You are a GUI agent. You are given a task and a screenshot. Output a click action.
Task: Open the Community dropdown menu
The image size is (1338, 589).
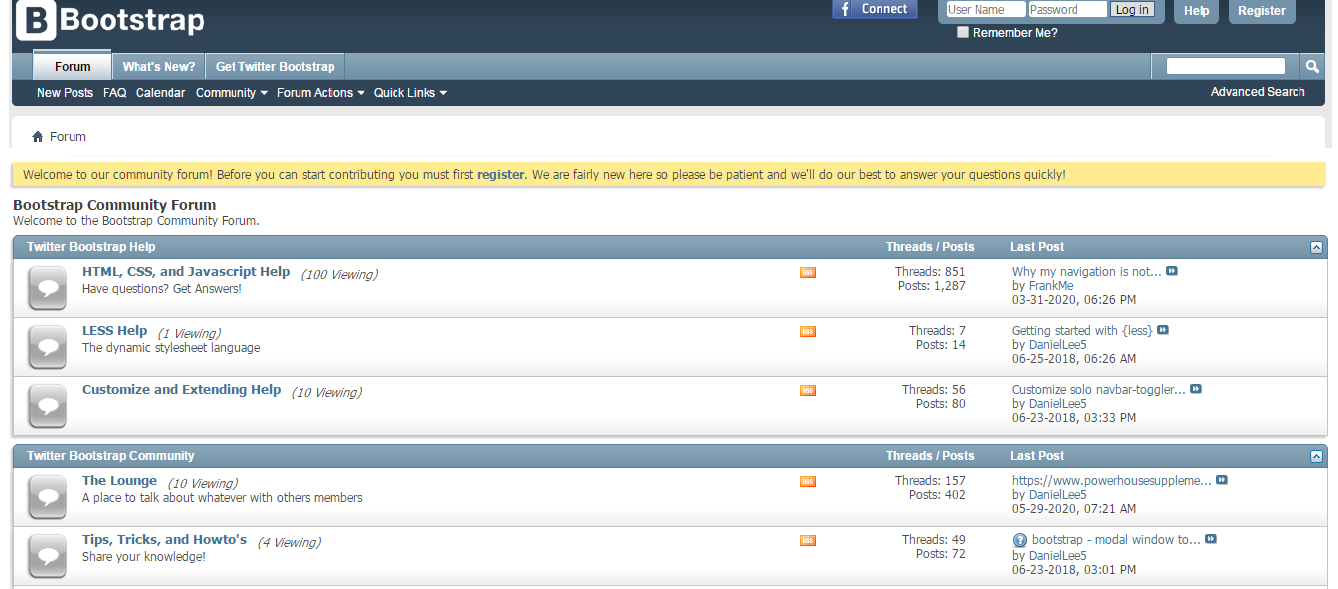[232, 92]
